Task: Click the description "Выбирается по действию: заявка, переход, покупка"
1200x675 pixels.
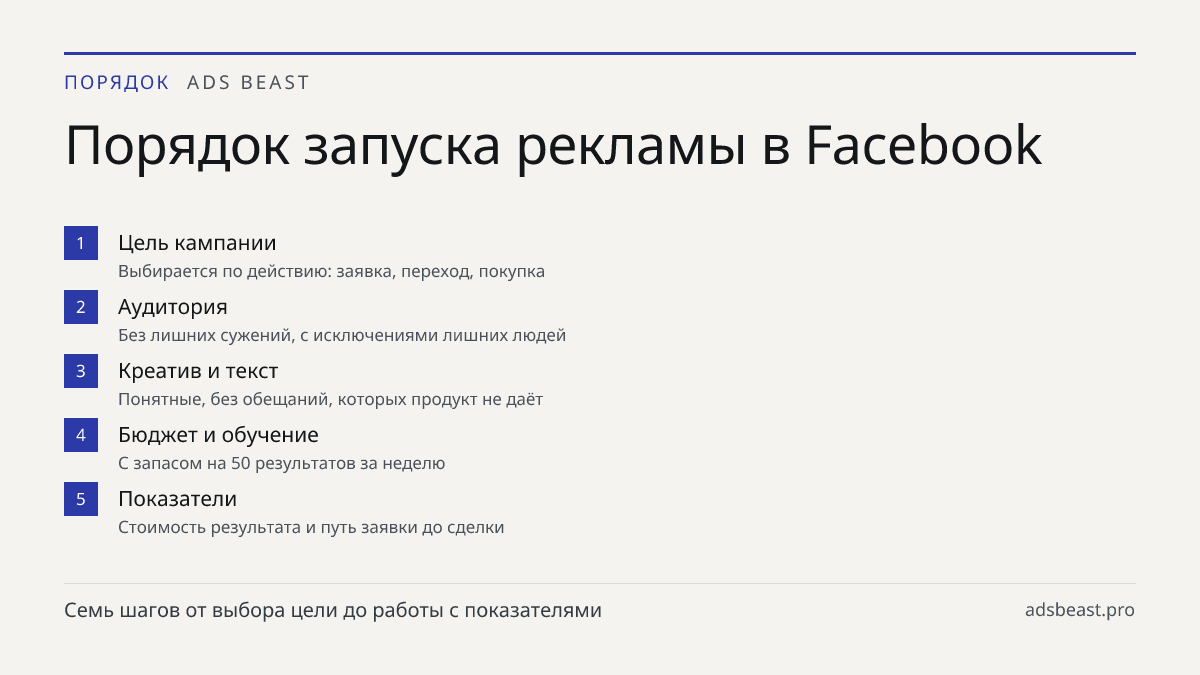Action: (331, 271)
